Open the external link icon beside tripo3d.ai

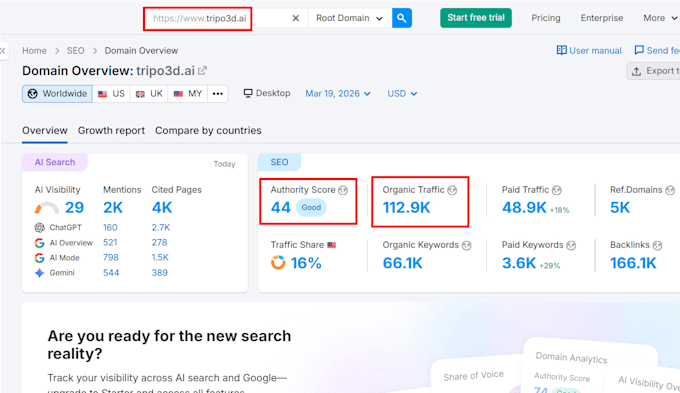[203, 70]
